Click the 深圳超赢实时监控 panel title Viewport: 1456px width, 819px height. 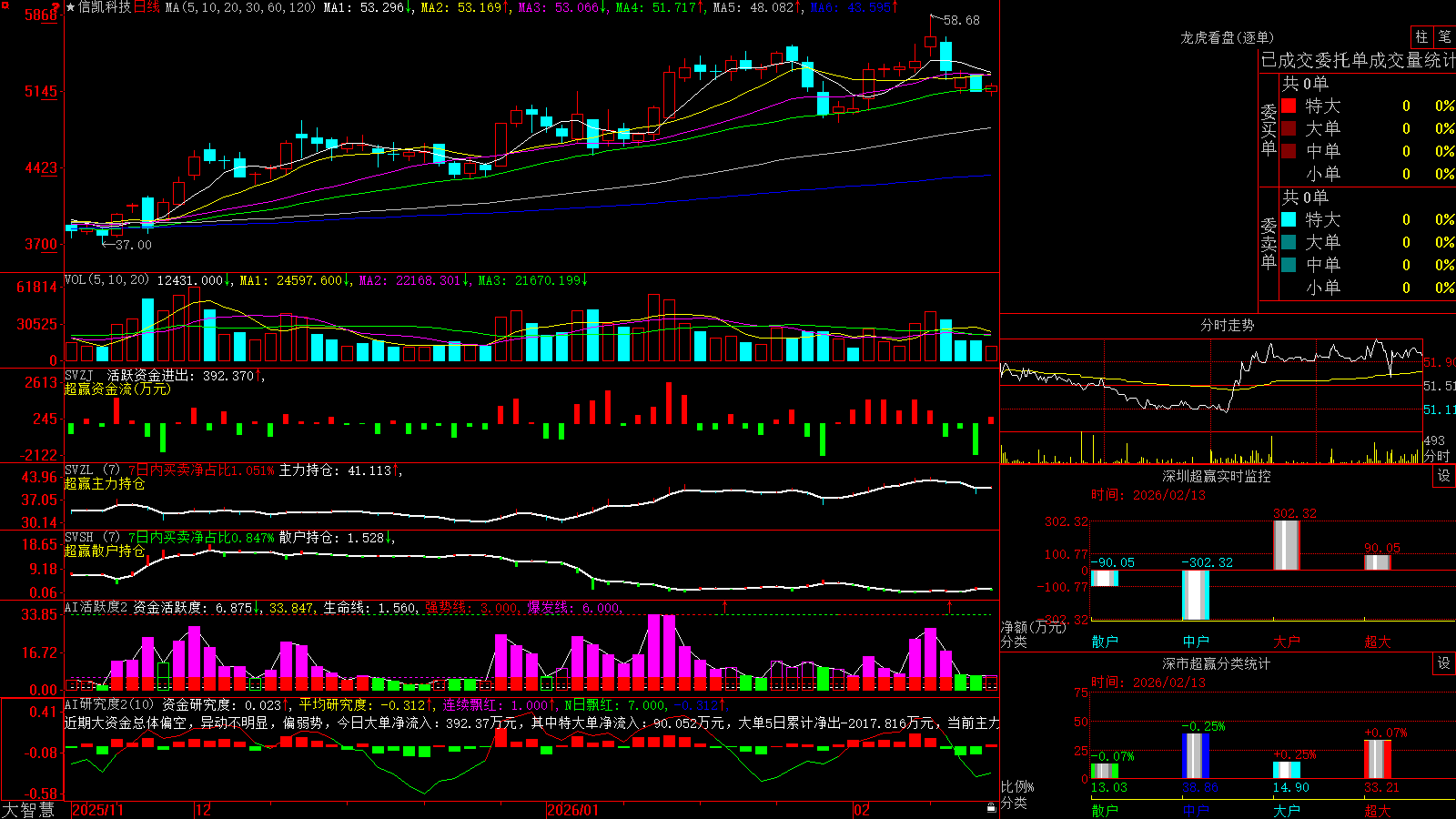[x=1216, y=476]
